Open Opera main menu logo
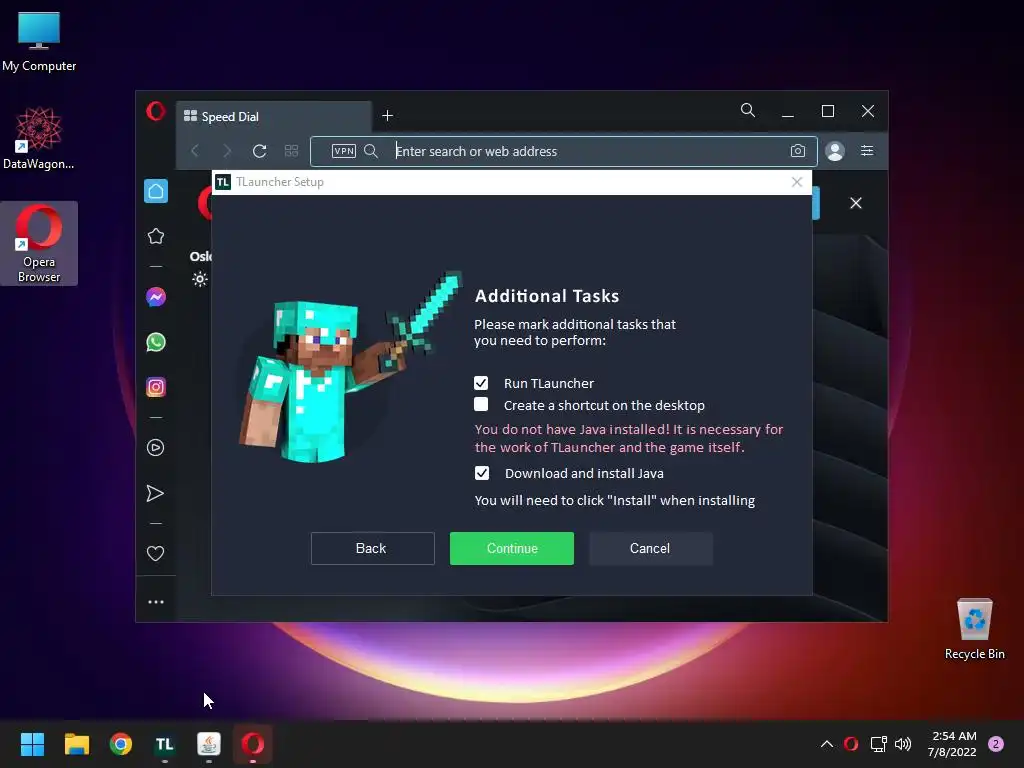The image size is (1024, 768). pyautogui.click(x=155, y=111)
